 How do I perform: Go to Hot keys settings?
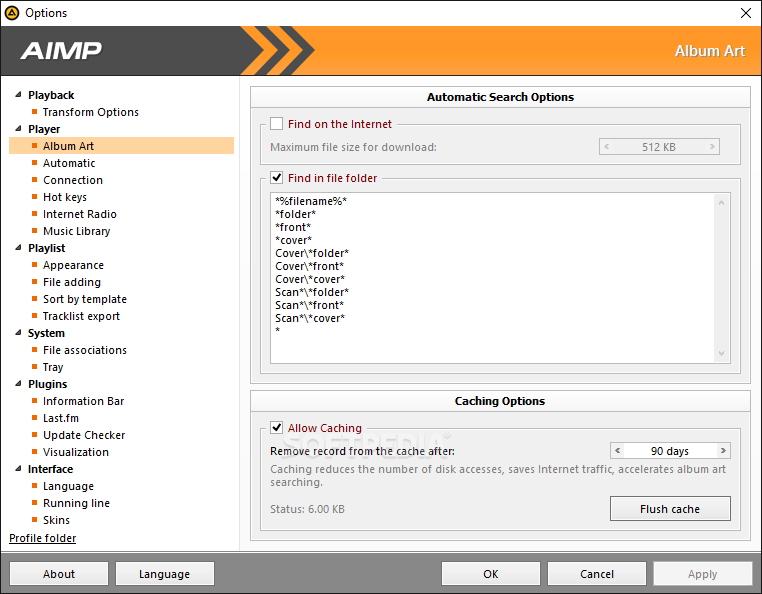point(65,197)
